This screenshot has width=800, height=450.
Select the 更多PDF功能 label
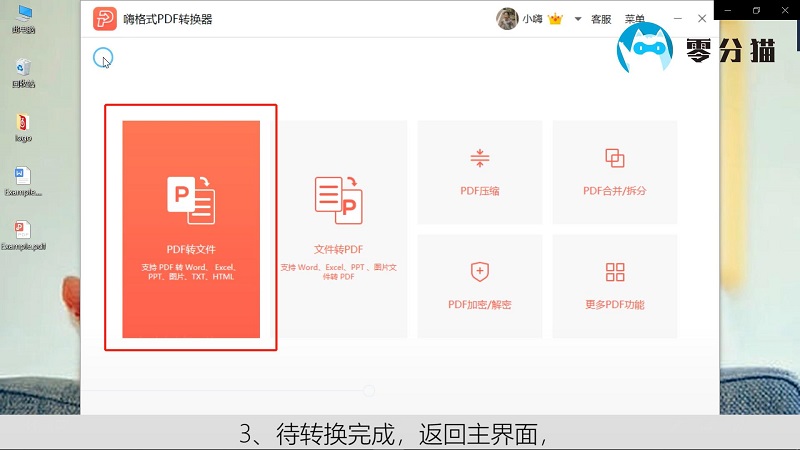tap(615, 305)
